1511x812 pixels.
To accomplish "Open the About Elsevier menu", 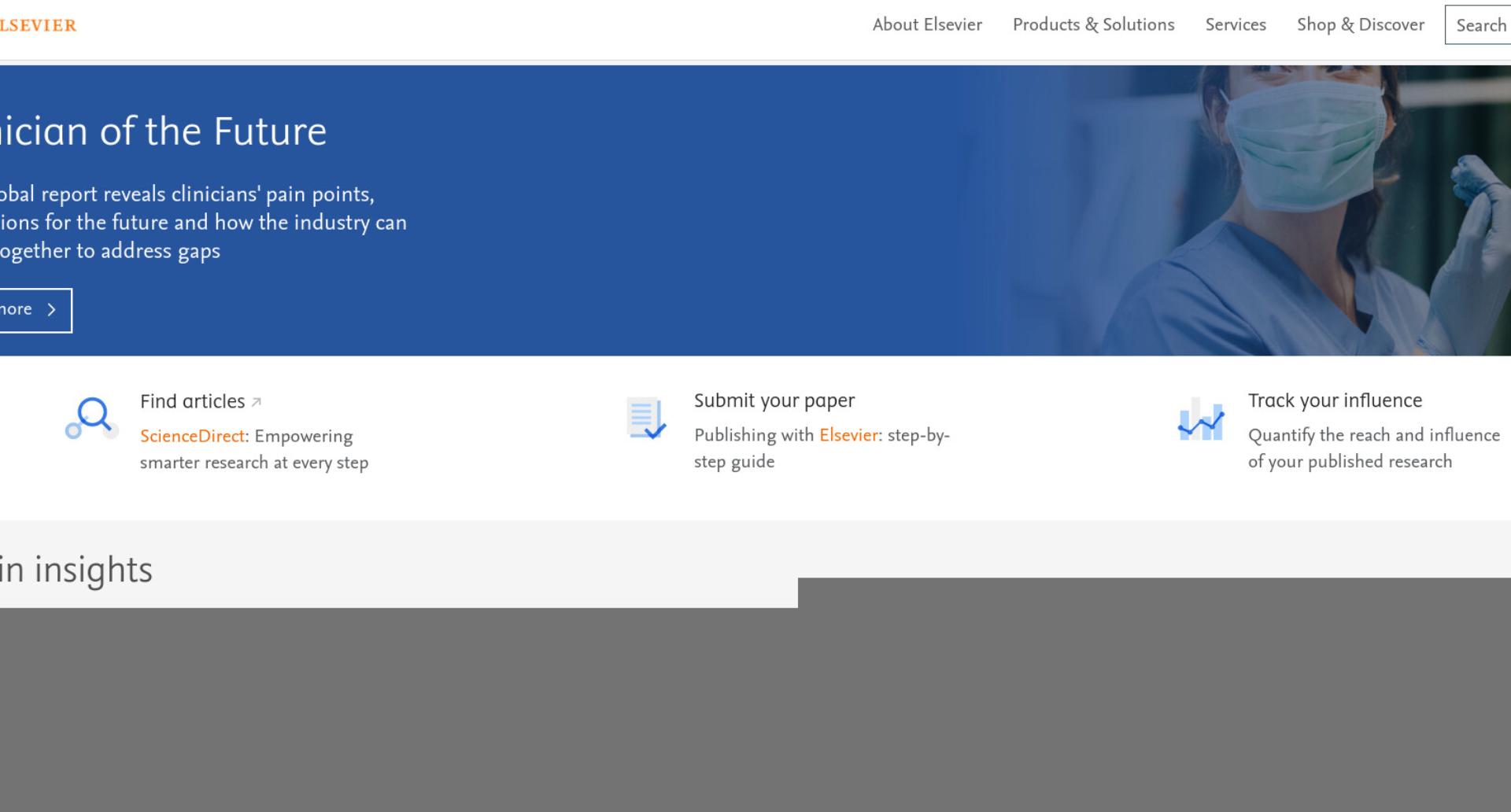I will click(x=927, y=24).
